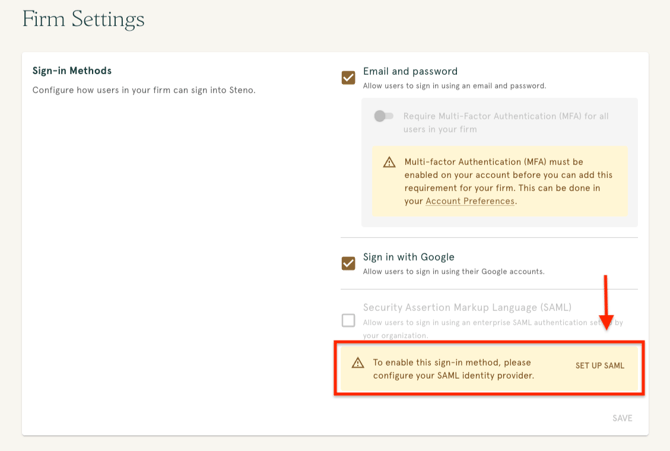Image resolution: width=670 pixels, height=451 pixels.
Task: Click the warning triangle in the MFA notice
Action: [389, 162]
